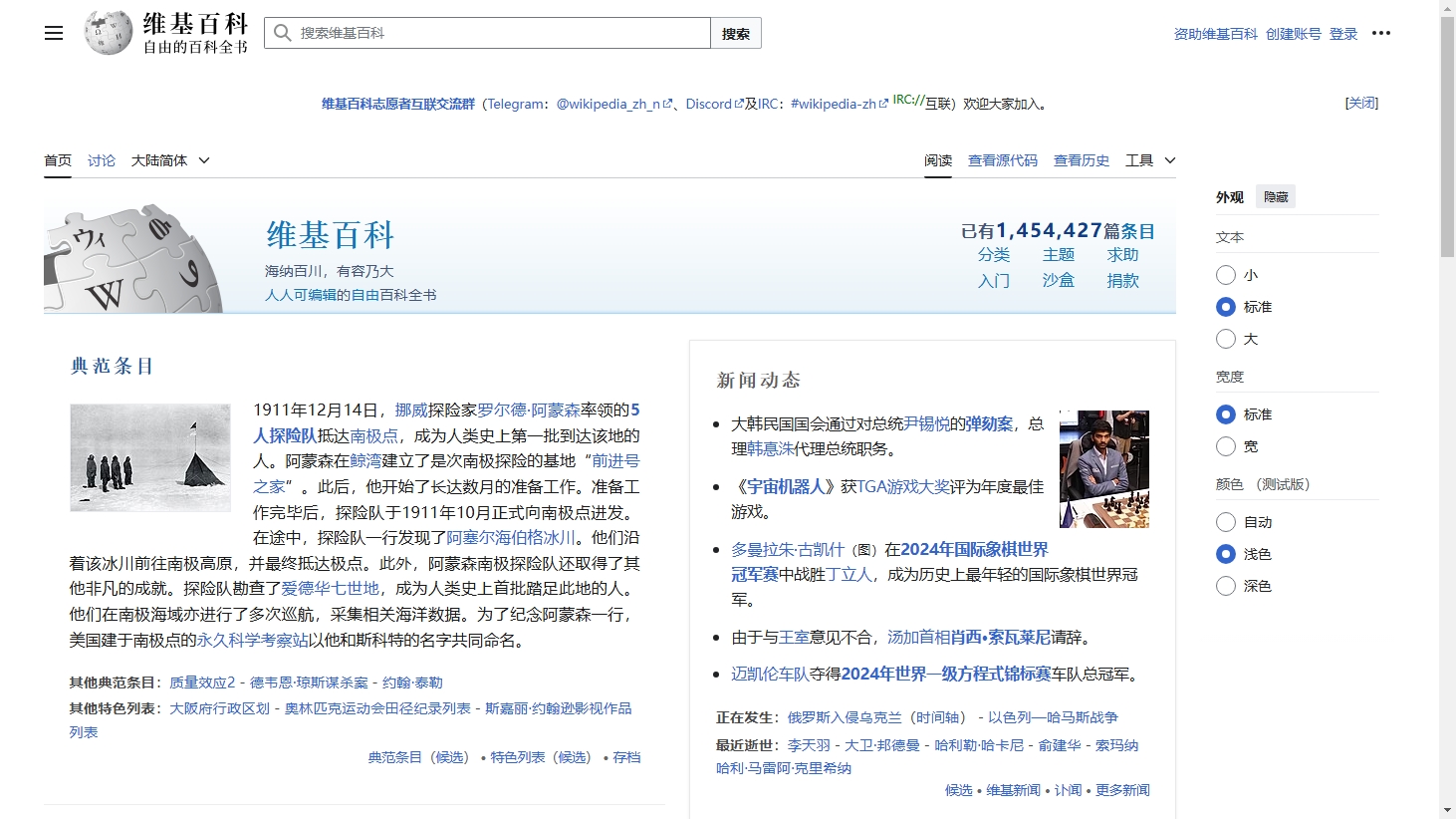Open the 沙盒 sandbox link
This screenshot has height=819, width=1456.
pos(1059,281)
